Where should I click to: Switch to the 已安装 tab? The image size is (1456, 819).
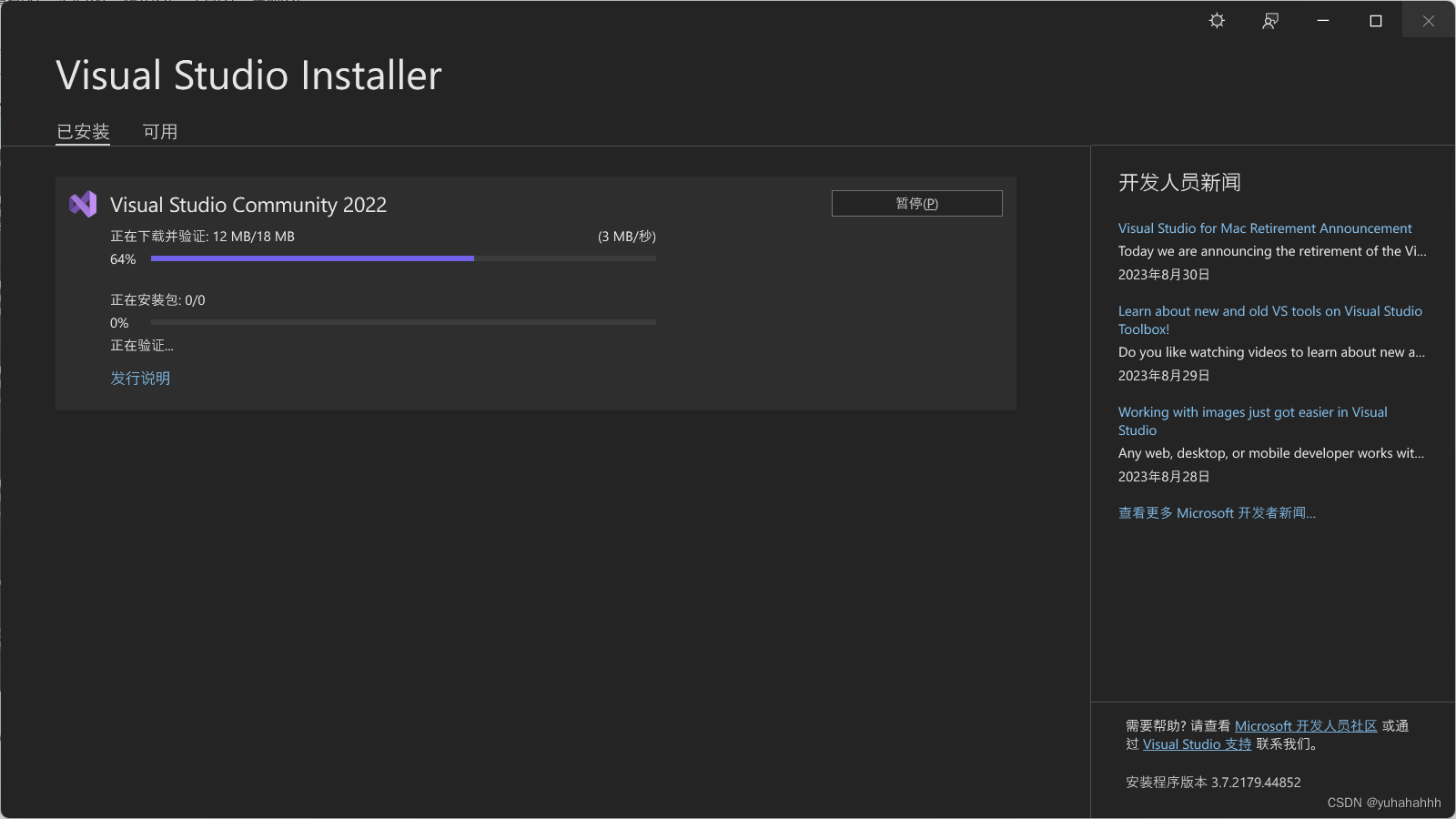pos(83,132)
